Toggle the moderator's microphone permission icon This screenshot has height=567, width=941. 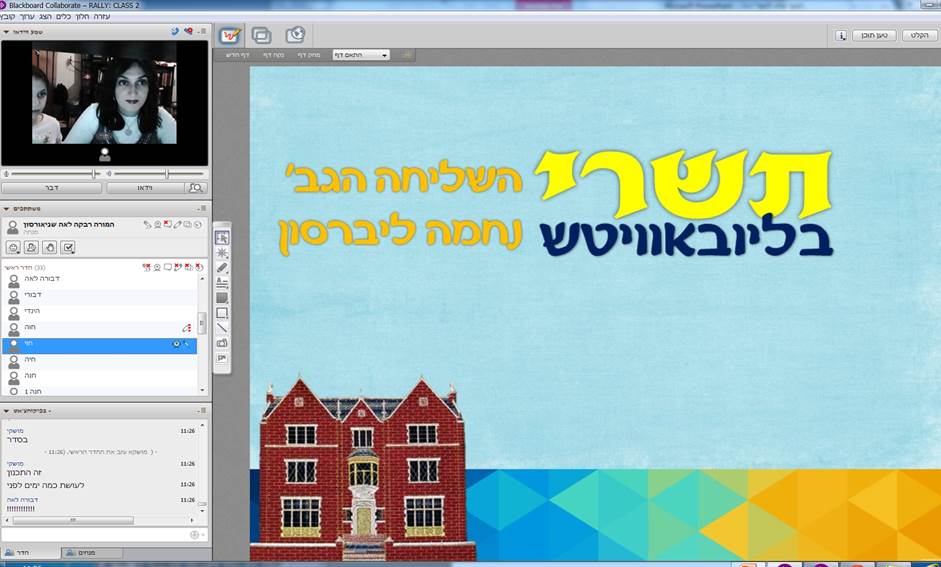tap(147, 224)
